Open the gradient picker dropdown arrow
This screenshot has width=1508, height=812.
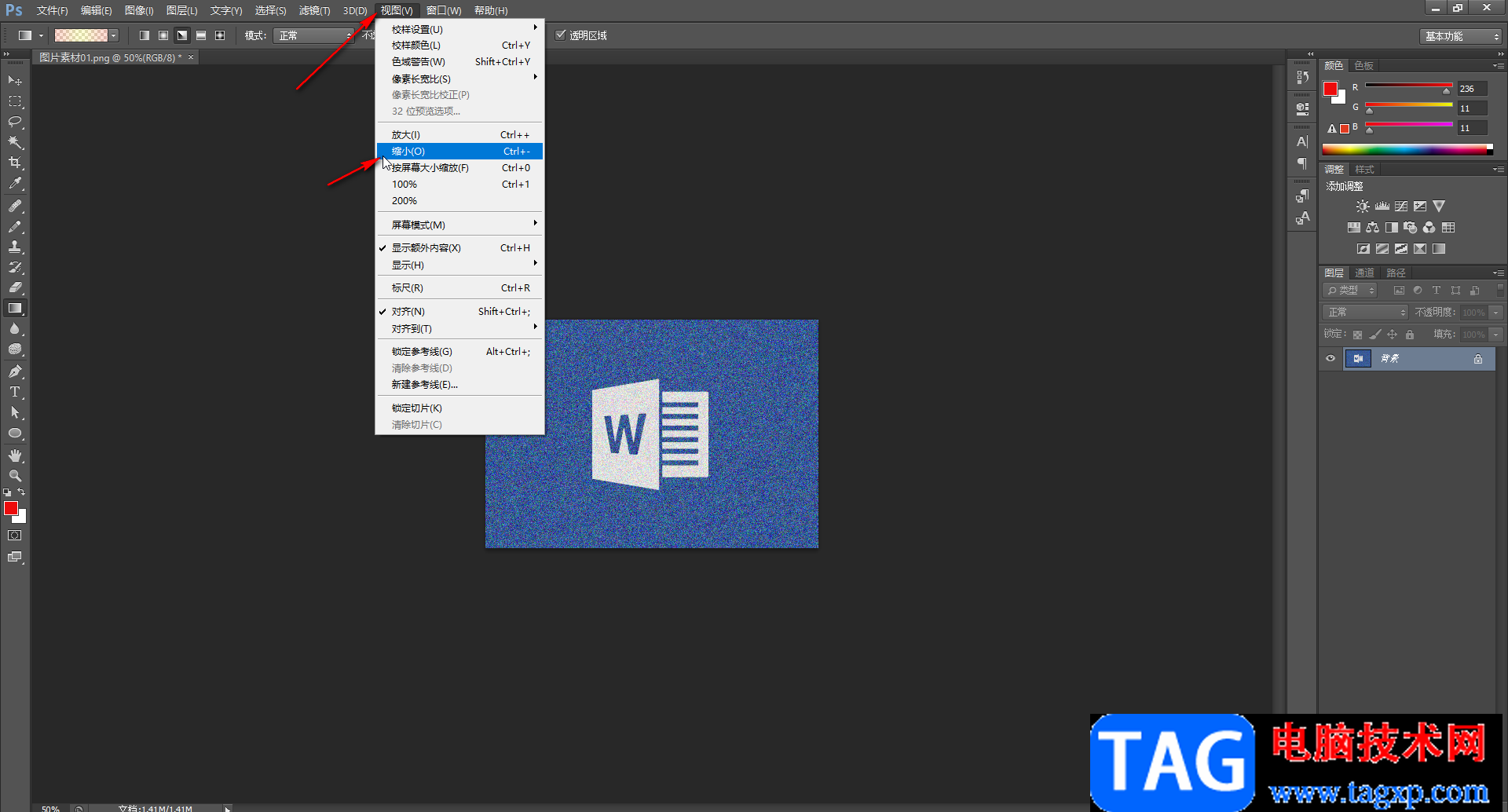click(x=114, y=35)
